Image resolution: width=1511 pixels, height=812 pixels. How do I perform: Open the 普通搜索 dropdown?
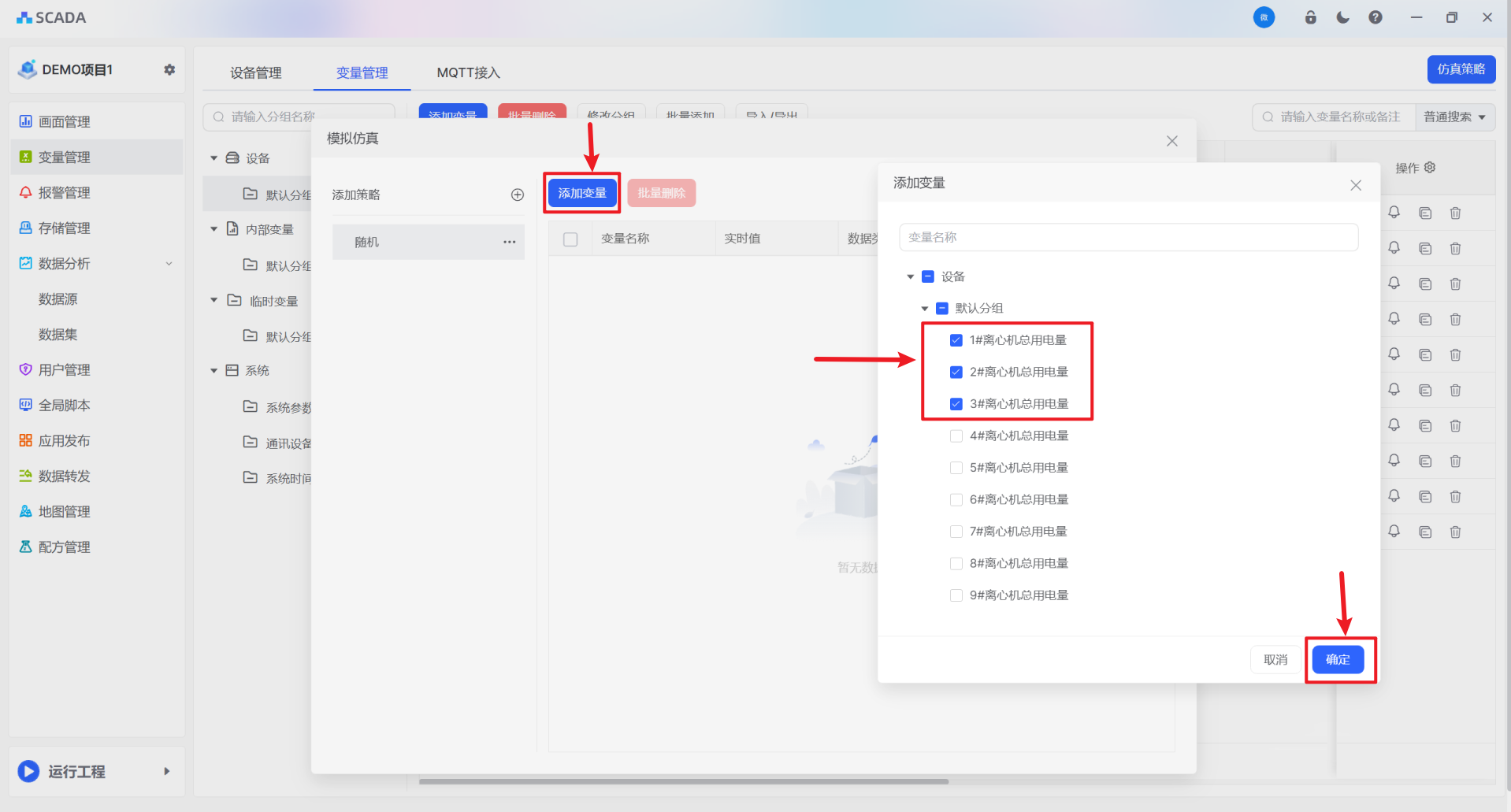click(1455, 117)
